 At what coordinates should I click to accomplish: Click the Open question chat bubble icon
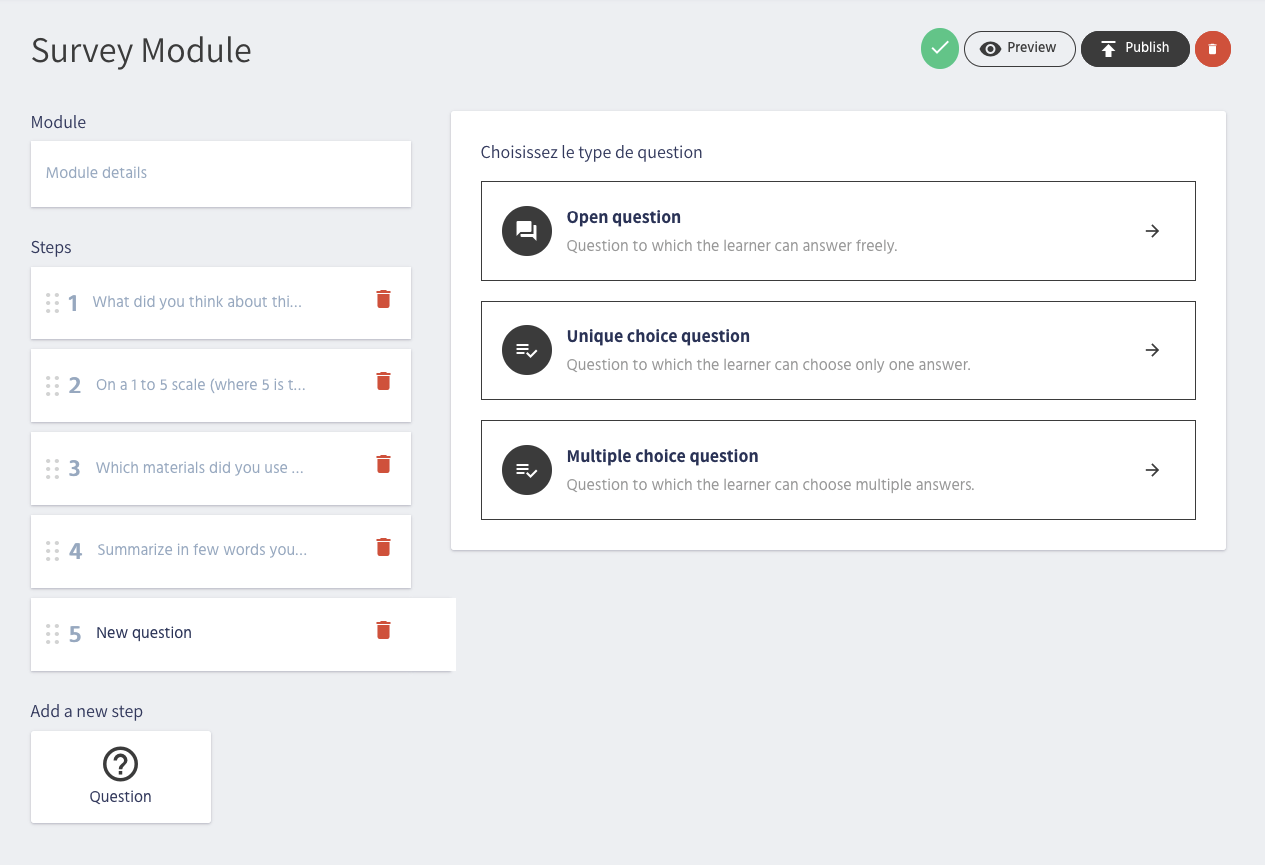tap(526, 231)
